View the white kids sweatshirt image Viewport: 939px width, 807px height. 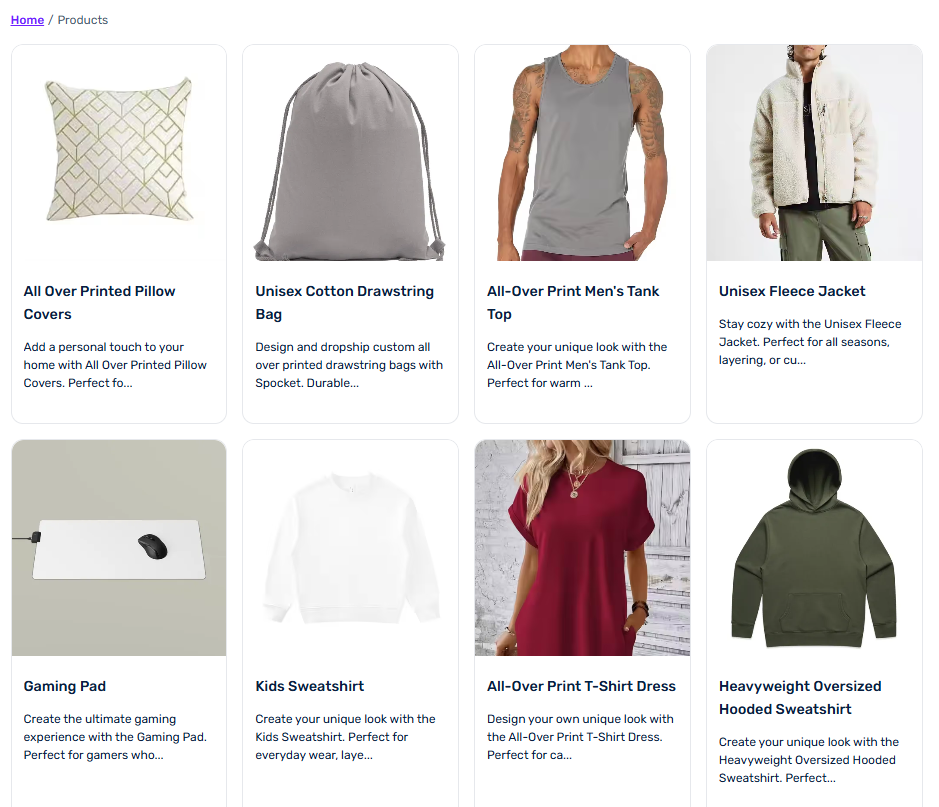click(350, 548)
